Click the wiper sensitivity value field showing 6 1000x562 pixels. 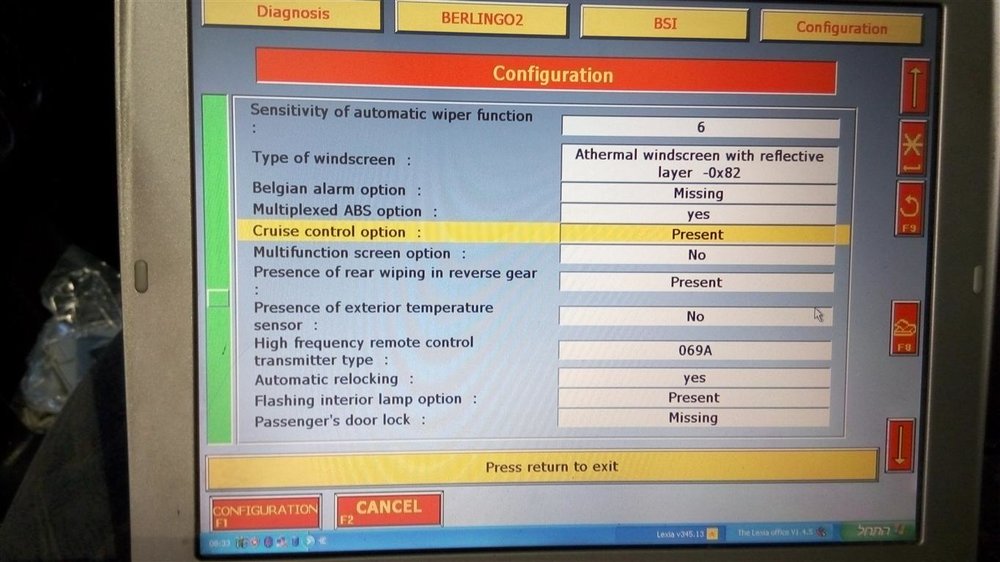(x=700, y=128)
